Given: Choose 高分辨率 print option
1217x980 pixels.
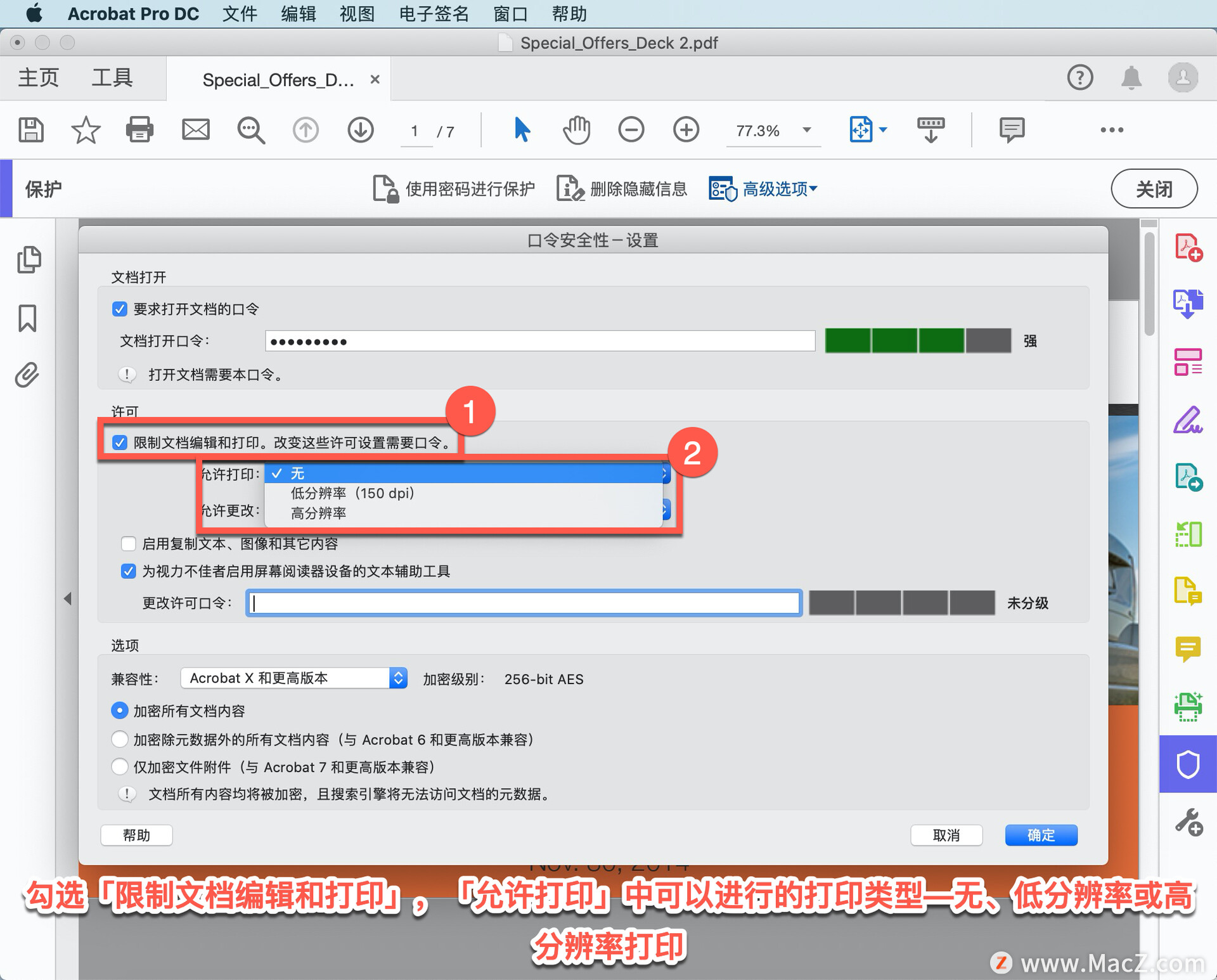Looking at the screenshot, I should pyautogui.click(x=464, y=513).
